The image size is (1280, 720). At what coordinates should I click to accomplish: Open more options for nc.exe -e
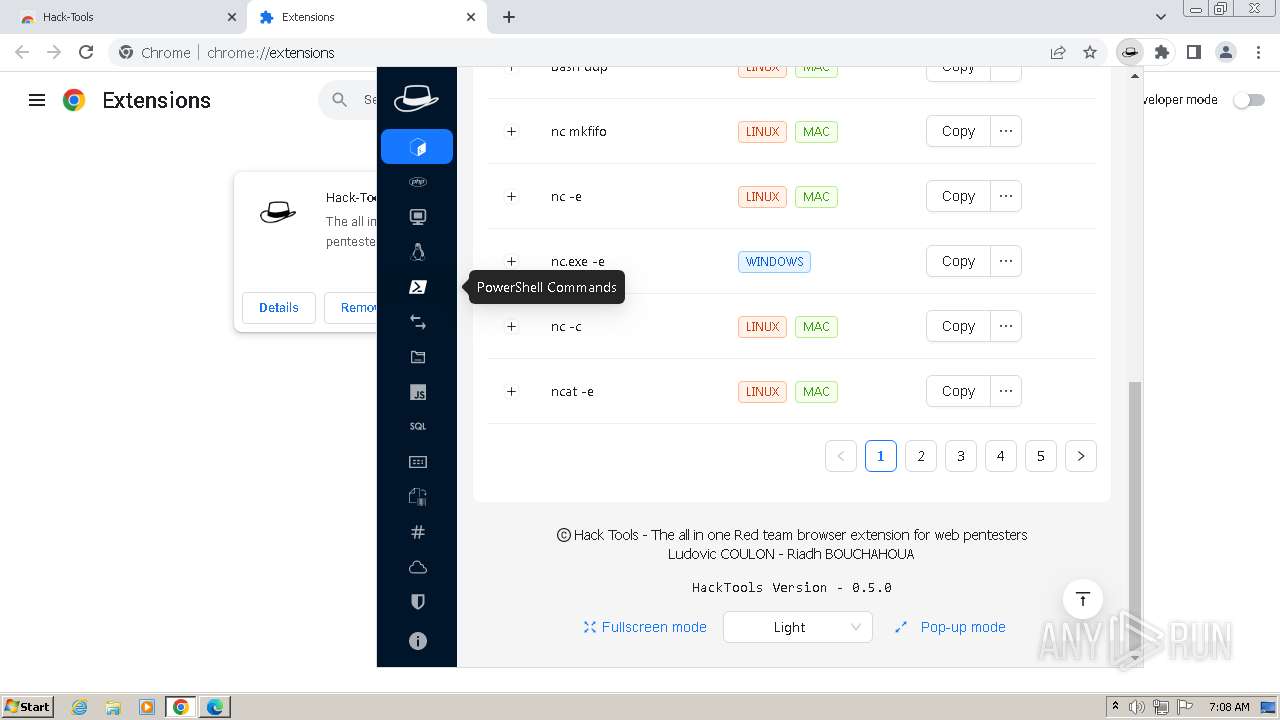1006,261
